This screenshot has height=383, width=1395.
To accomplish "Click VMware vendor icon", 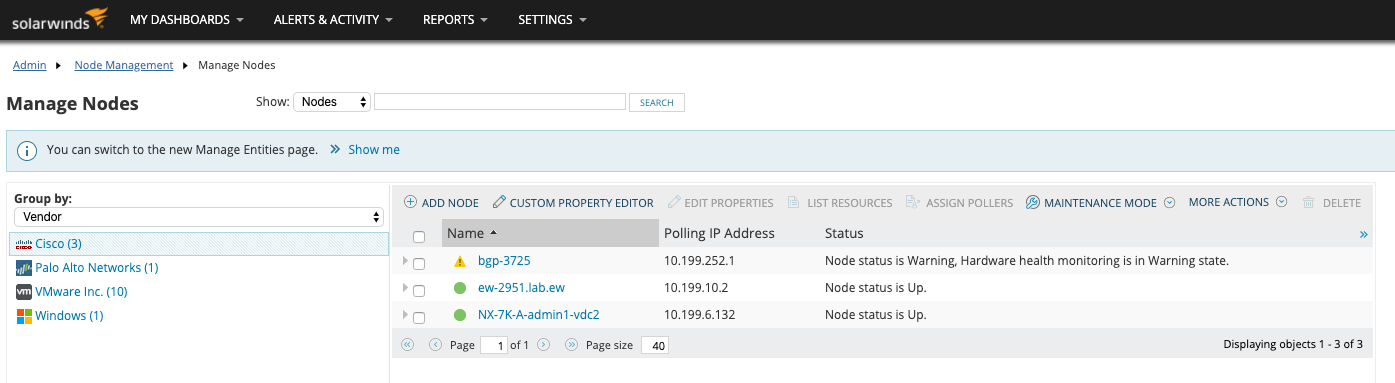I will (x=25, y=292).
